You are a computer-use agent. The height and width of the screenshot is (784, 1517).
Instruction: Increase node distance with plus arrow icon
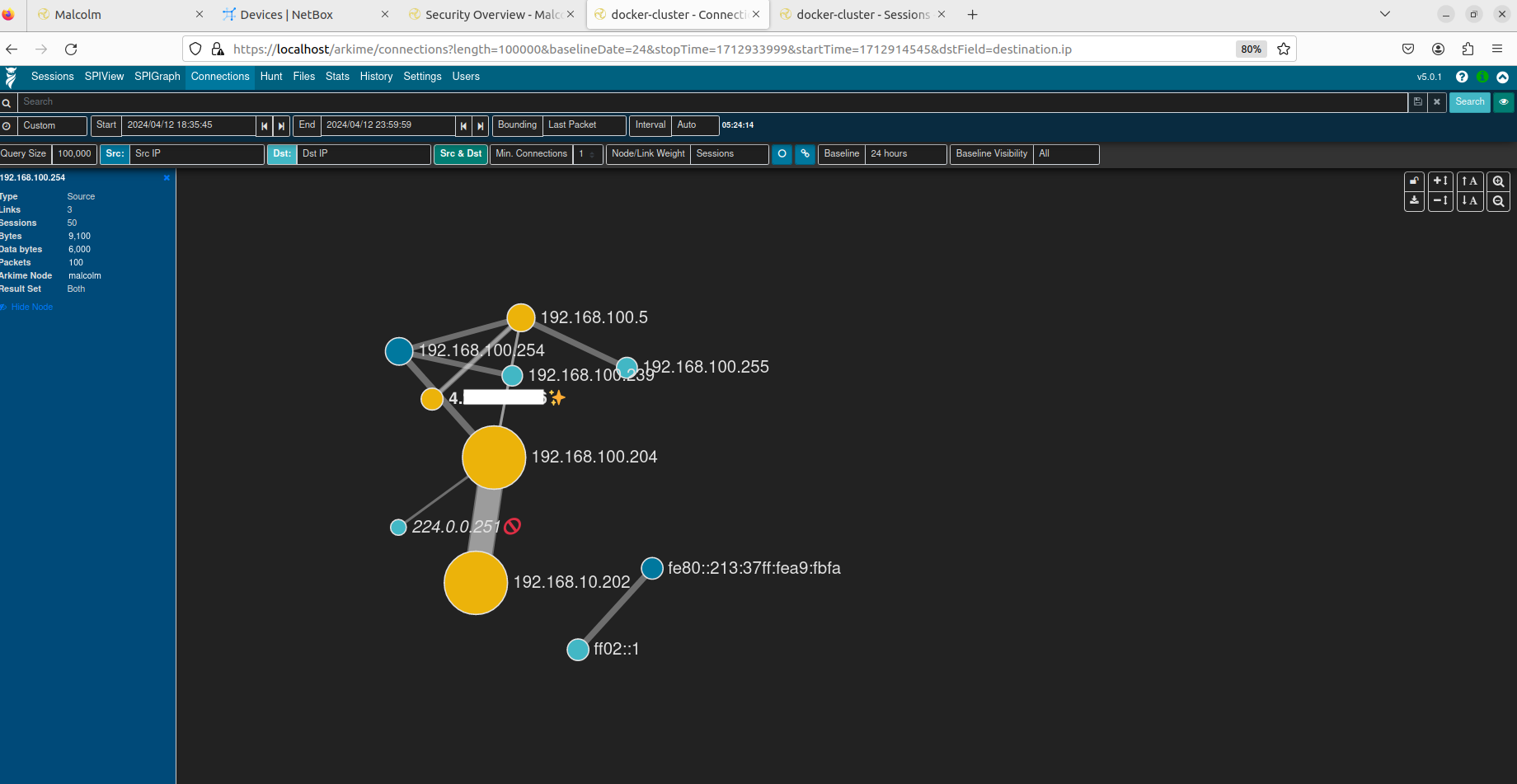1440,181
